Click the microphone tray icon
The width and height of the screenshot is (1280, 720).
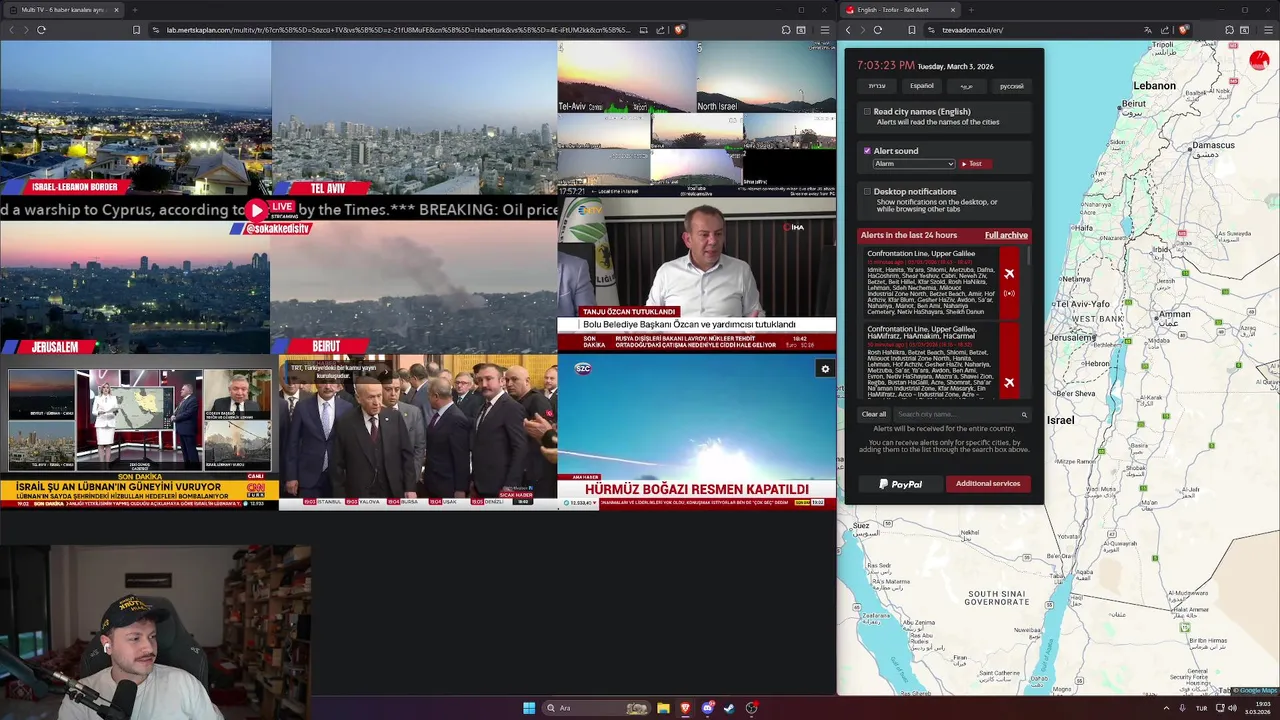pos(1183,708)
